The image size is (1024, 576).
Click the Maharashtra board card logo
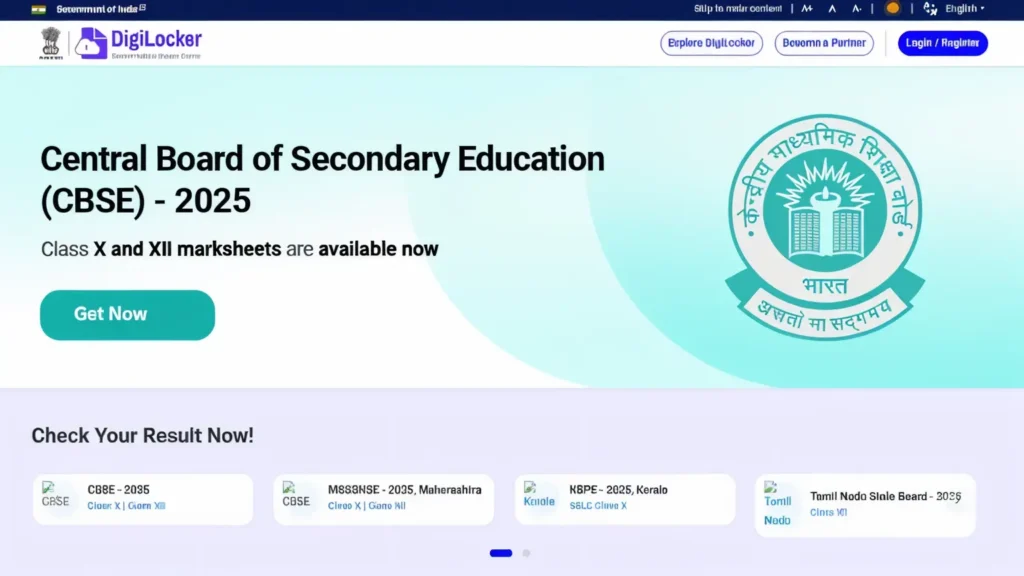pos(296,496)
